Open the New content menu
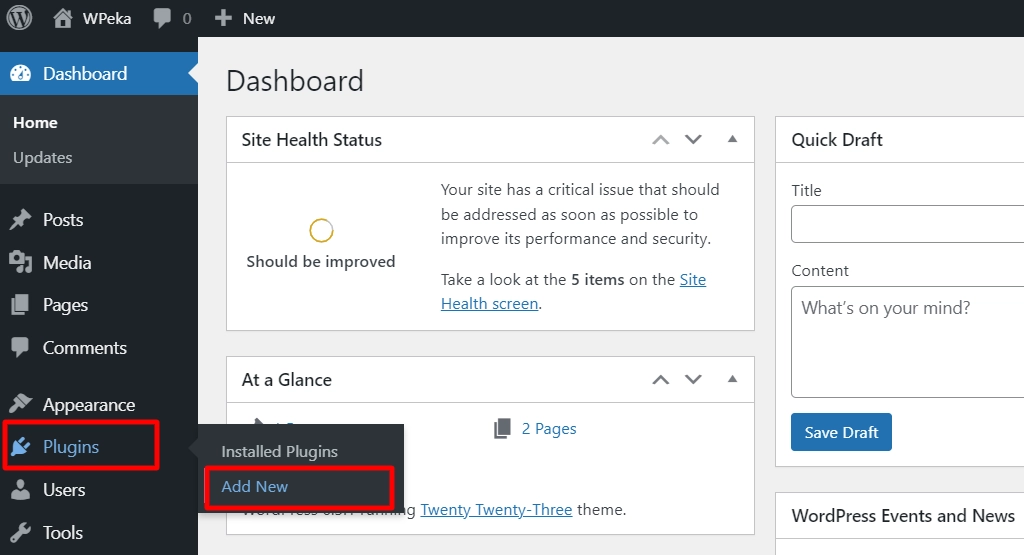This screenshot has width=1024, height=555. 259,18
